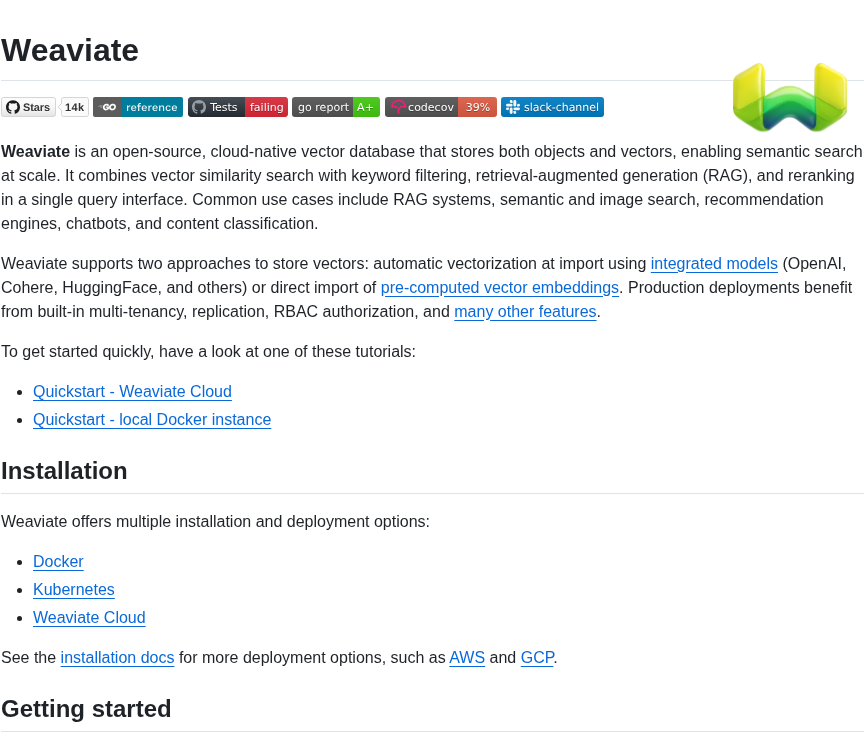This screenshot has height=738, width=864.
Task: Visit the GCP deployment link
Action: [537, 658]
